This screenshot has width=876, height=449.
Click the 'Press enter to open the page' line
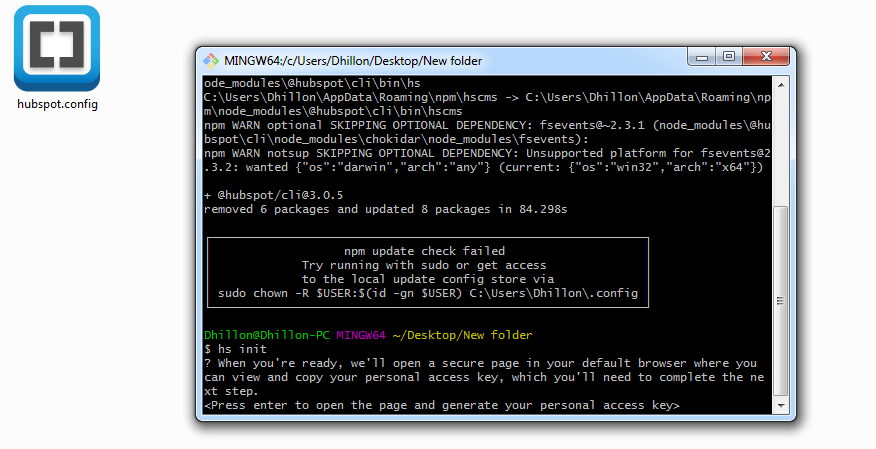[442, 405]
